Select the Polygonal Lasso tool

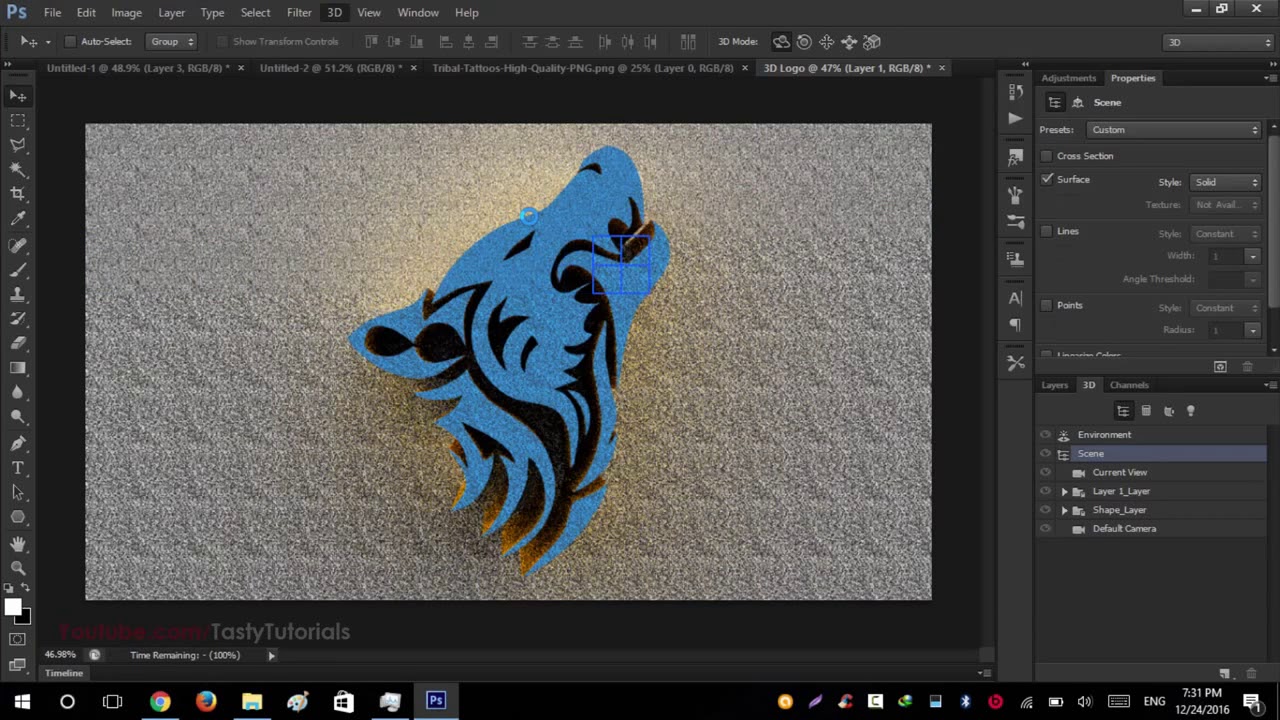pos(18,145)
